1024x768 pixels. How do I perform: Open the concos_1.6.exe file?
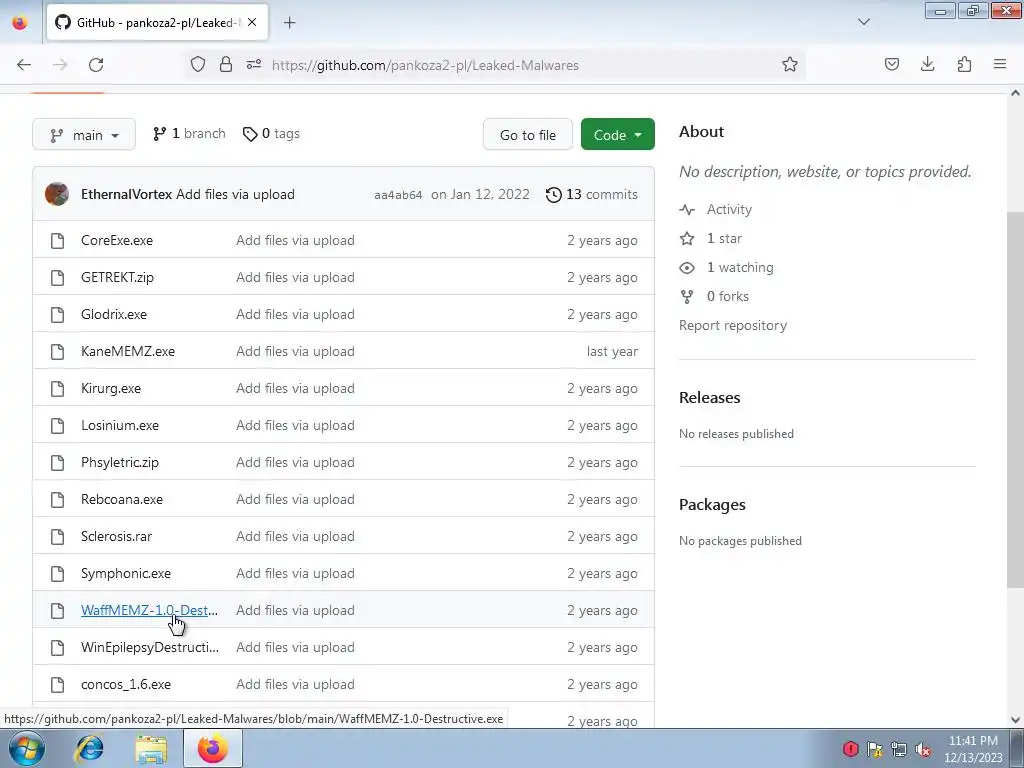click(126, 684)
